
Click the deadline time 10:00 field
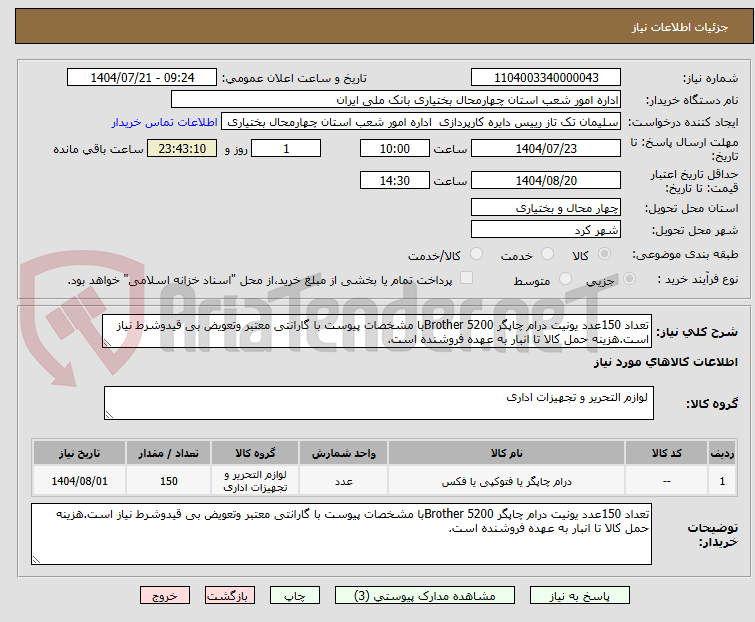click(x=394, y=148)
